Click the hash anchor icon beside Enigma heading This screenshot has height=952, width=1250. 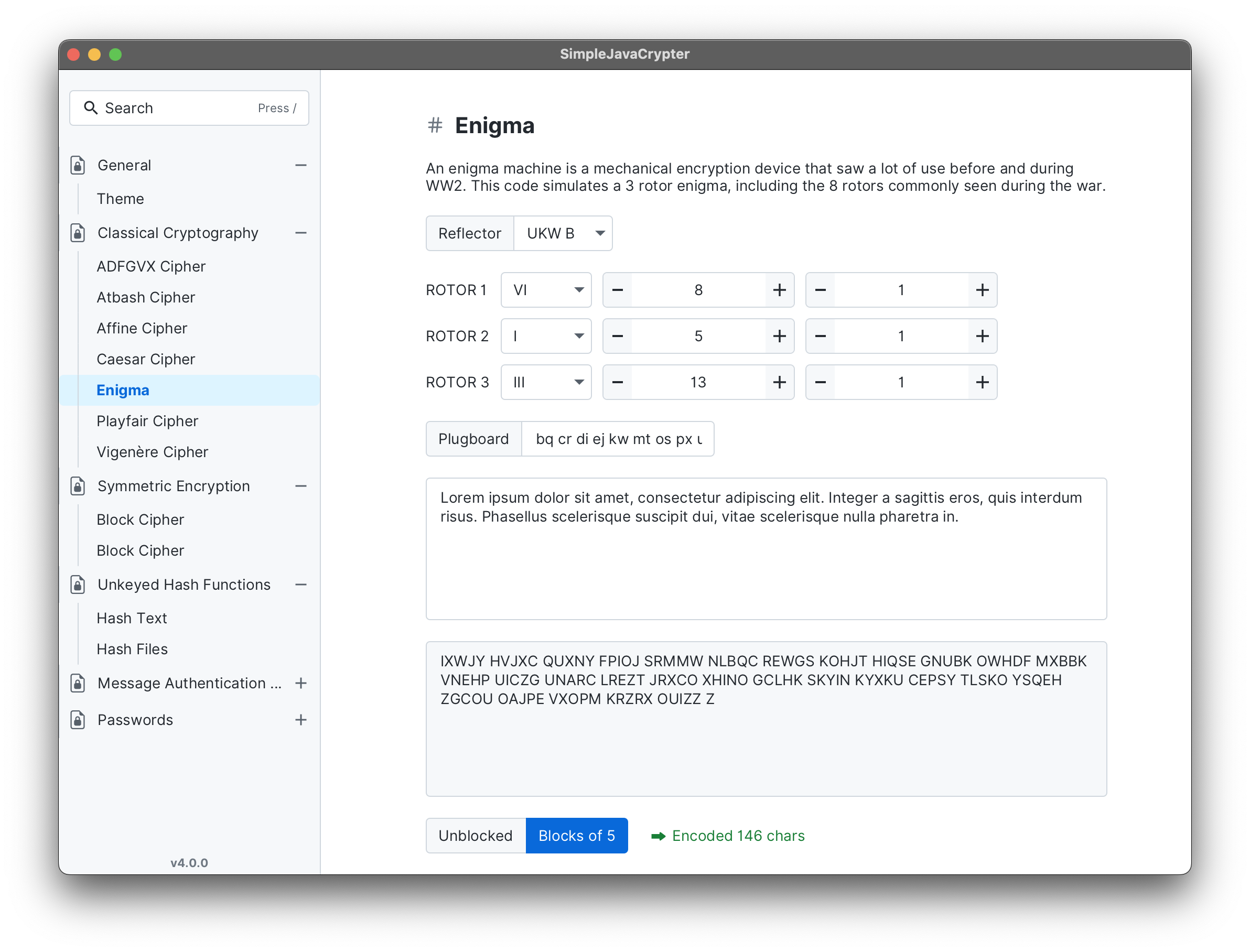point(435,125)
